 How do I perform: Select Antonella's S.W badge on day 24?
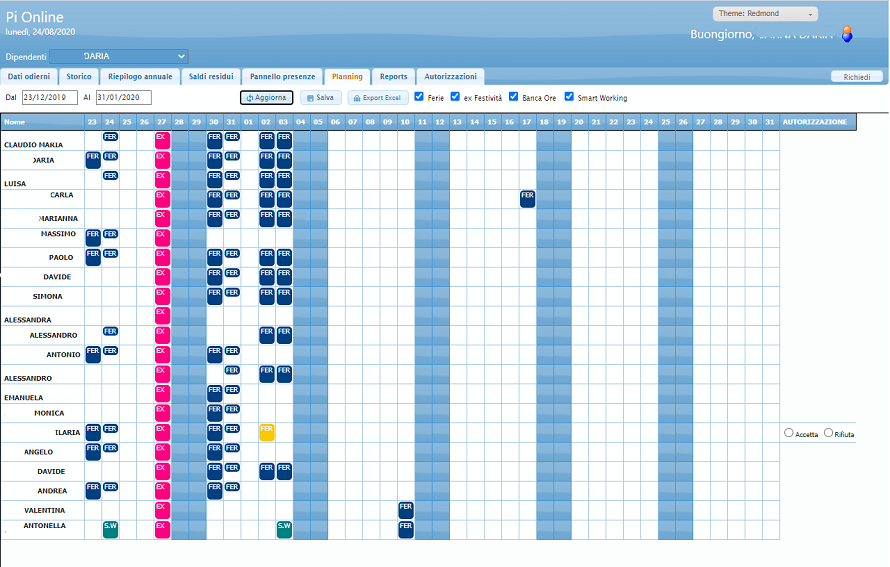pyautogui.click(x=110, y=529)
